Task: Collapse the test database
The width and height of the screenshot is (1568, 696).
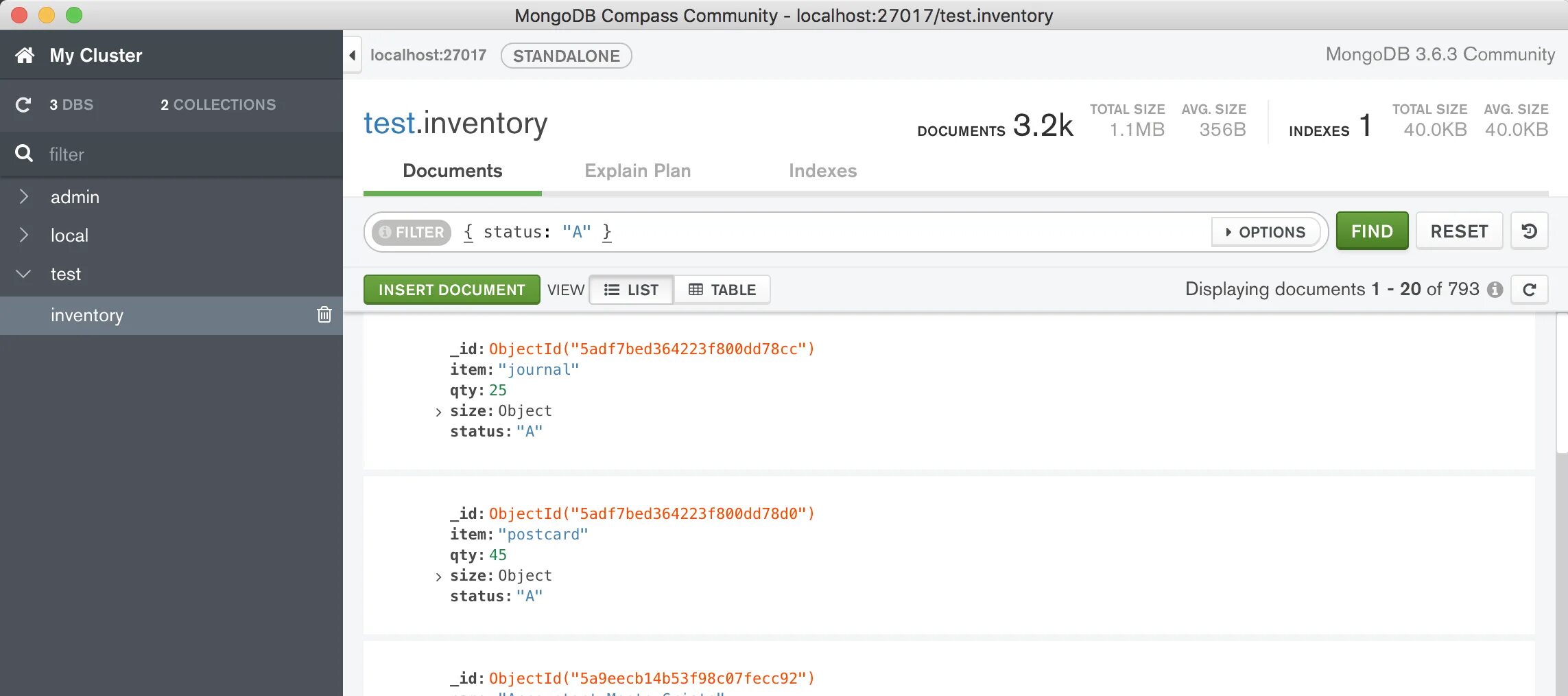Action: (24, 274)
